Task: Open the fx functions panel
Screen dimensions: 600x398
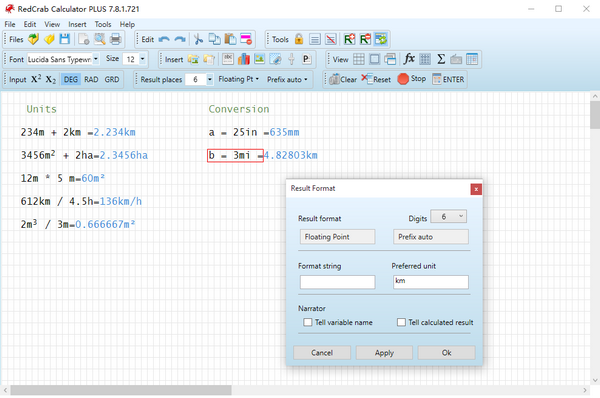Action: point(409,59)
